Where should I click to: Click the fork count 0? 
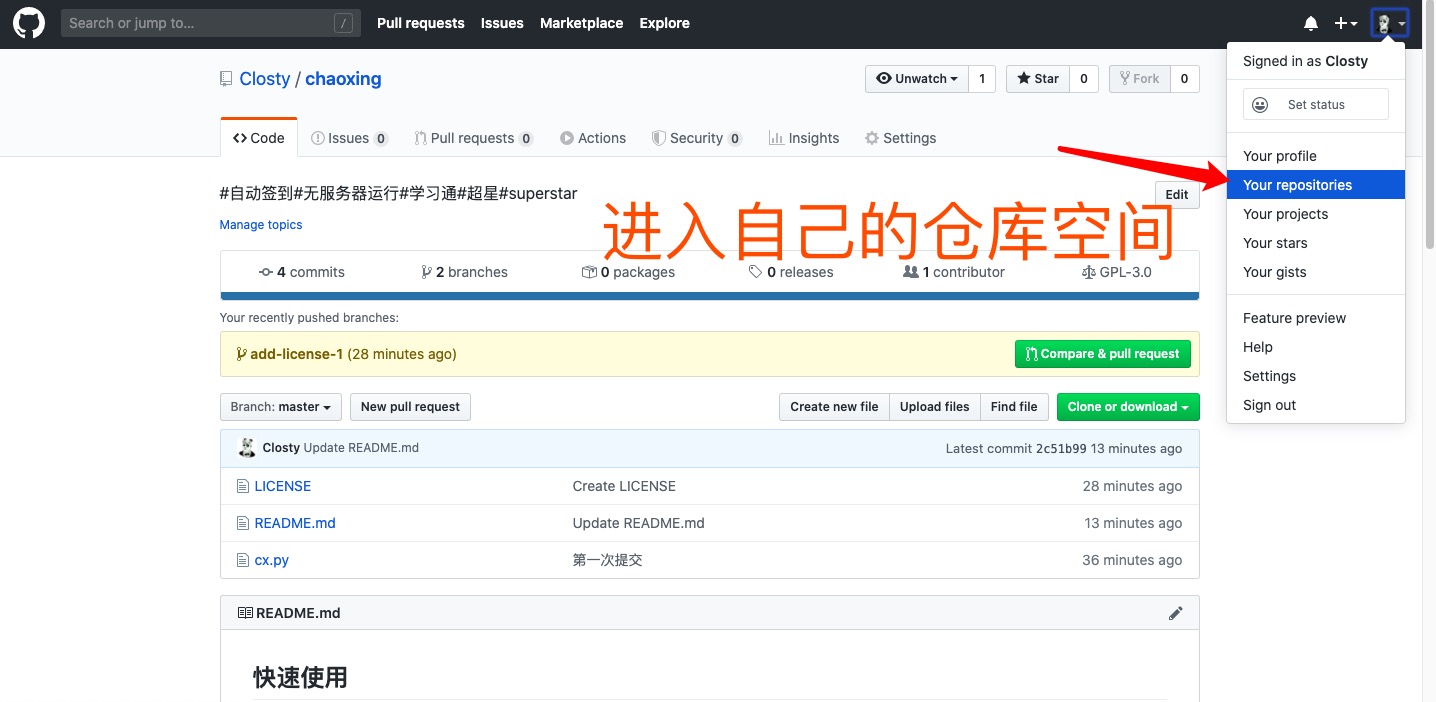(x=1185, y=79)
